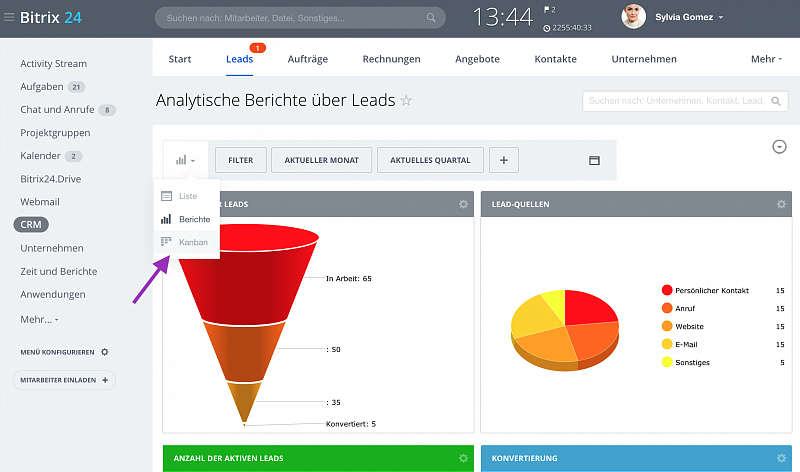Switch to the Rechnungen tab
Image resolution: width=800 pixels, height=472 pixels.
pos(391,59)
